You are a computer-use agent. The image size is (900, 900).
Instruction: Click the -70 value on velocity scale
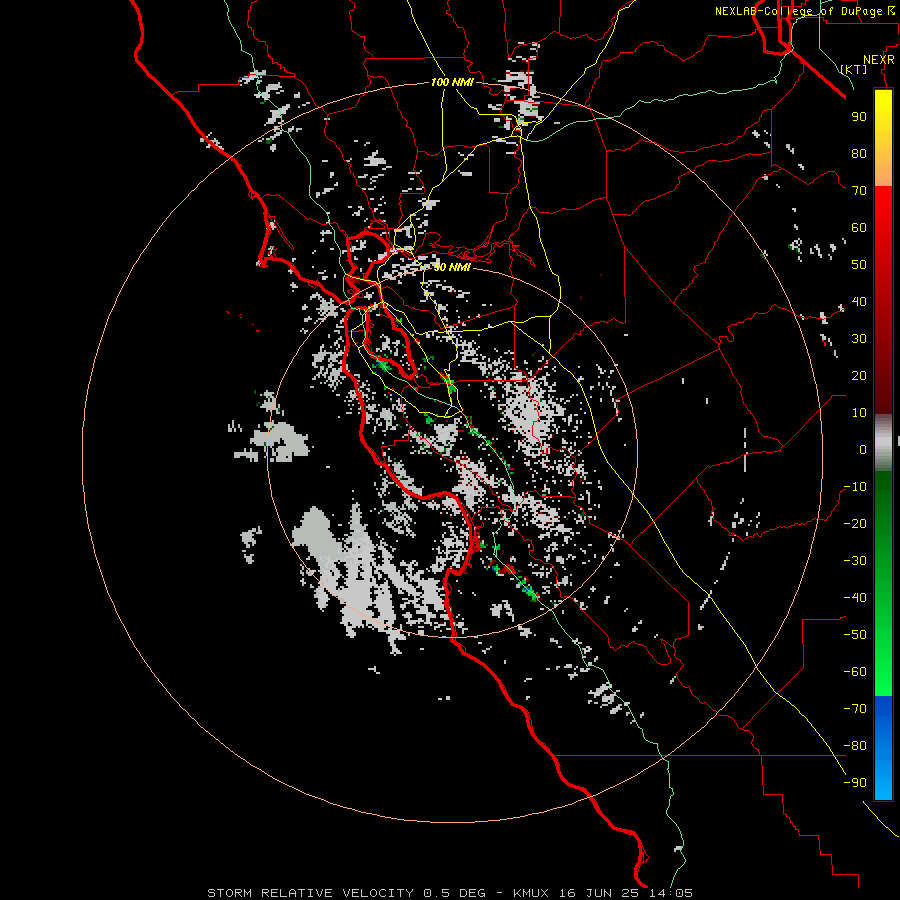click(855, 709)
